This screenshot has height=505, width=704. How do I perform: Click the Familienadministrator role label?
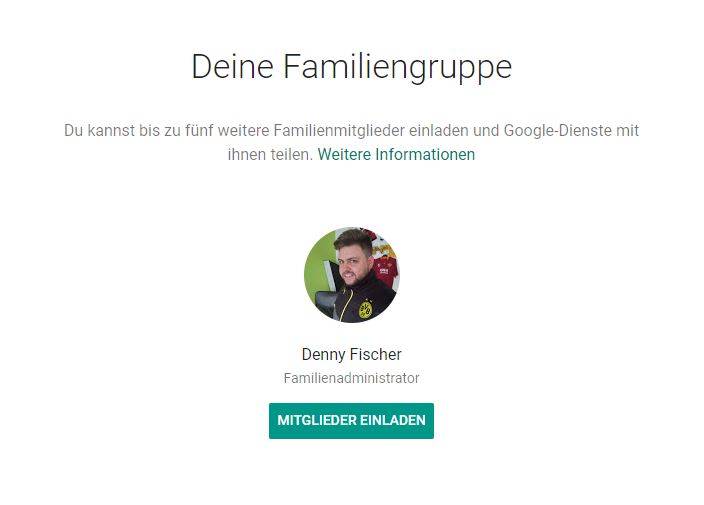(x=352, y=378)
